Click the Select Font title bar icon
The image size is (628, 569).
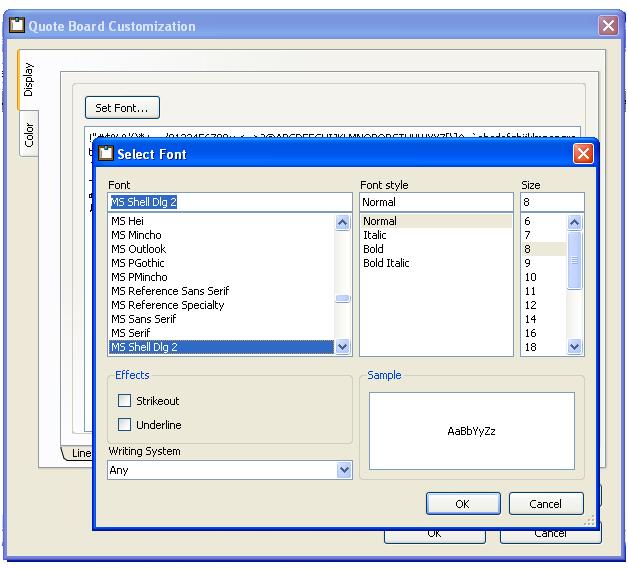(x=104, y=154)
